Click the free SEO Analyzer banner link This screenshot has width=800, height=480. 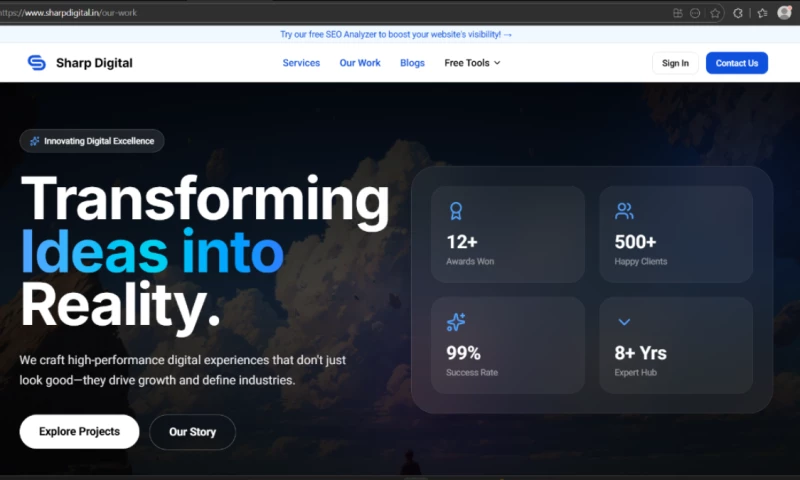pyautogui.click(x=396, y=34)
